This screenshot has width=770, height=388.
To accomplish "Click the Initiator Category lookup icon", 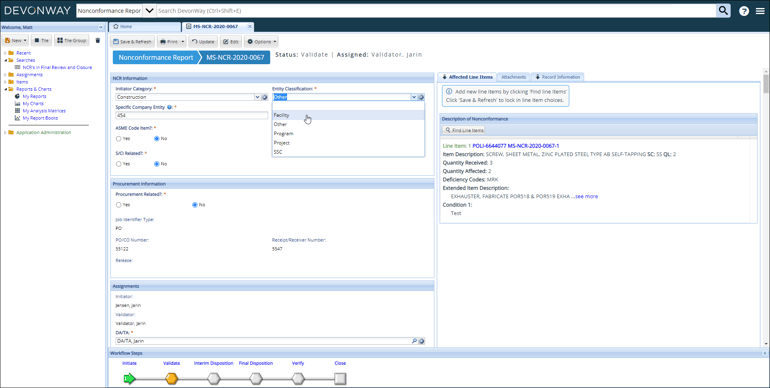I will (x=264, y=97).
